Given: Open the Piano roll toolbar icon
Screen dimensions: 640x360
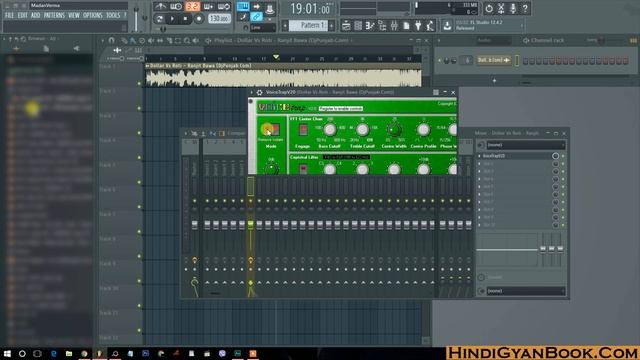Looking at the screenshot, I should tap(370, 26).
